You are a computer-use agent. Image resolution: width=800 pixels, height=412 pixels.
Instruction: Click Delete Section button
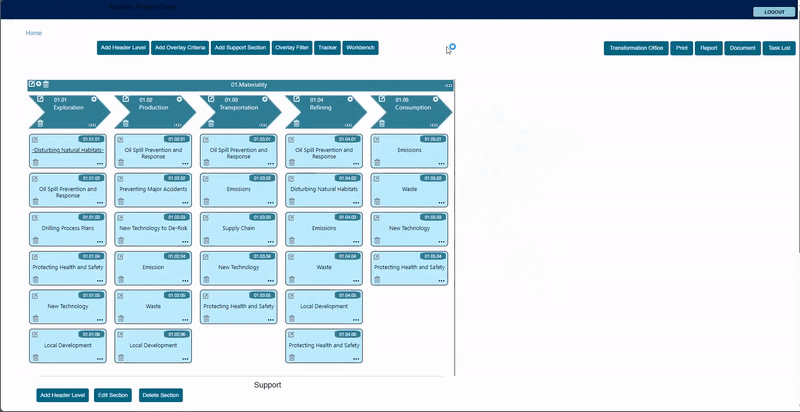[x=161, y=395]
